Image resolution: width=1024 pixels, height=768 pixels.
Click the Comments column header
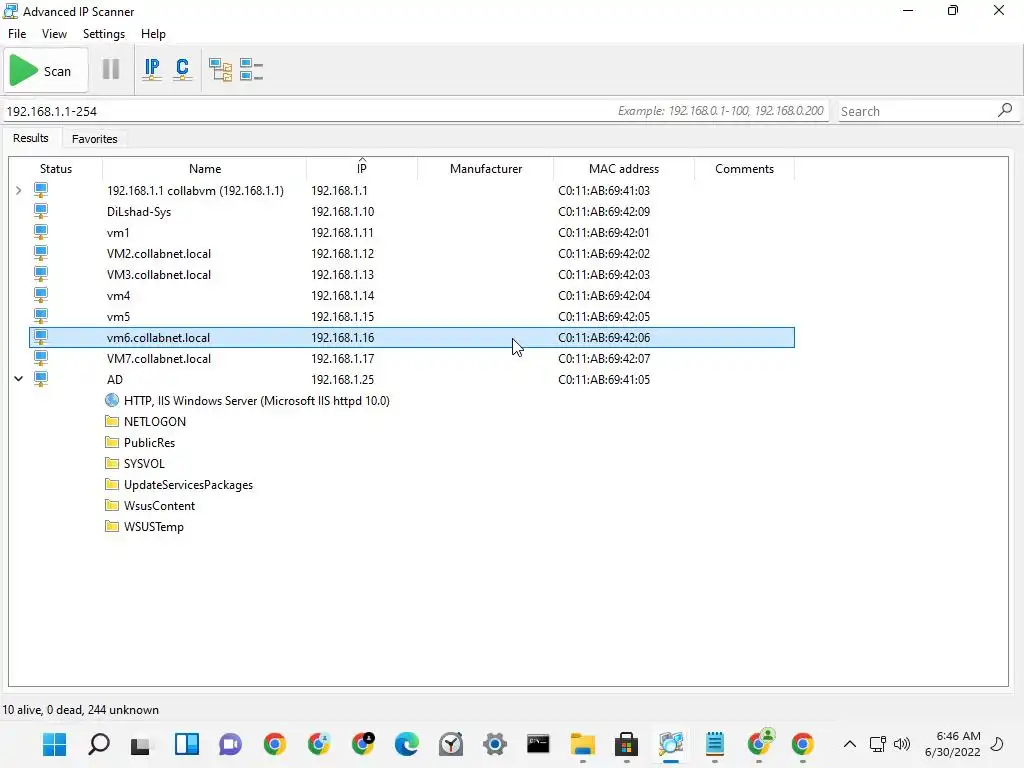tap(744, 168)
